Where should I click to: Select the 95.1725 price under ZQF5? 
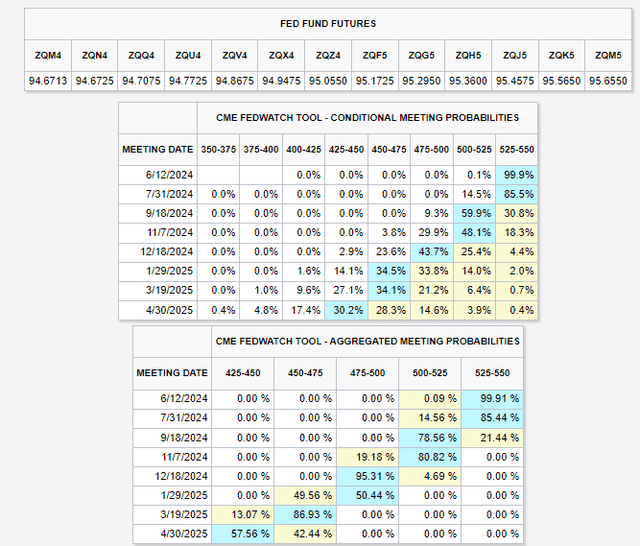tap(375, 81)
